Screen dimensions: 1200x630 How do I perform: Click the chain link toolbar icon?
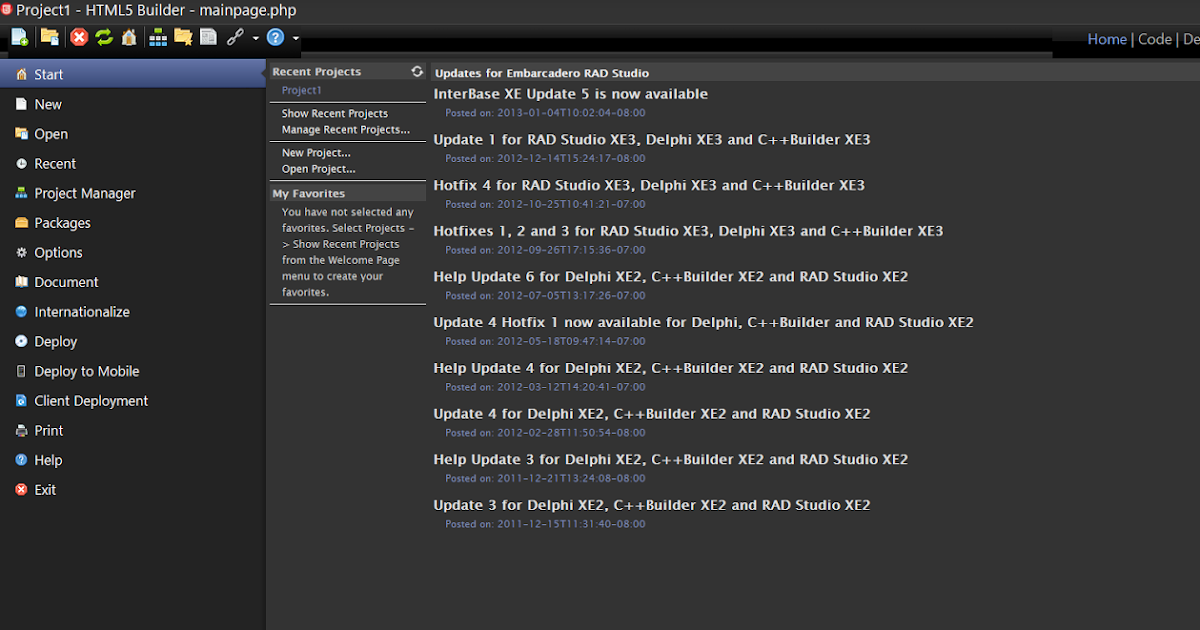235,38
